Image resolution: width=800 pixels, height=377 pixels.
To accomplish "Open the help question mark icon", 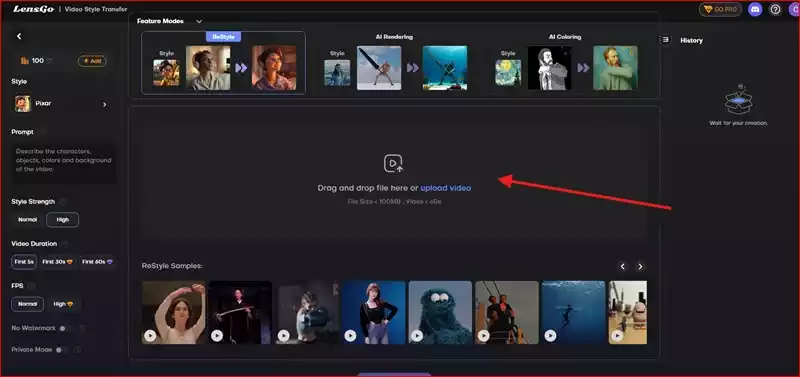I will (x=776, y=9).
